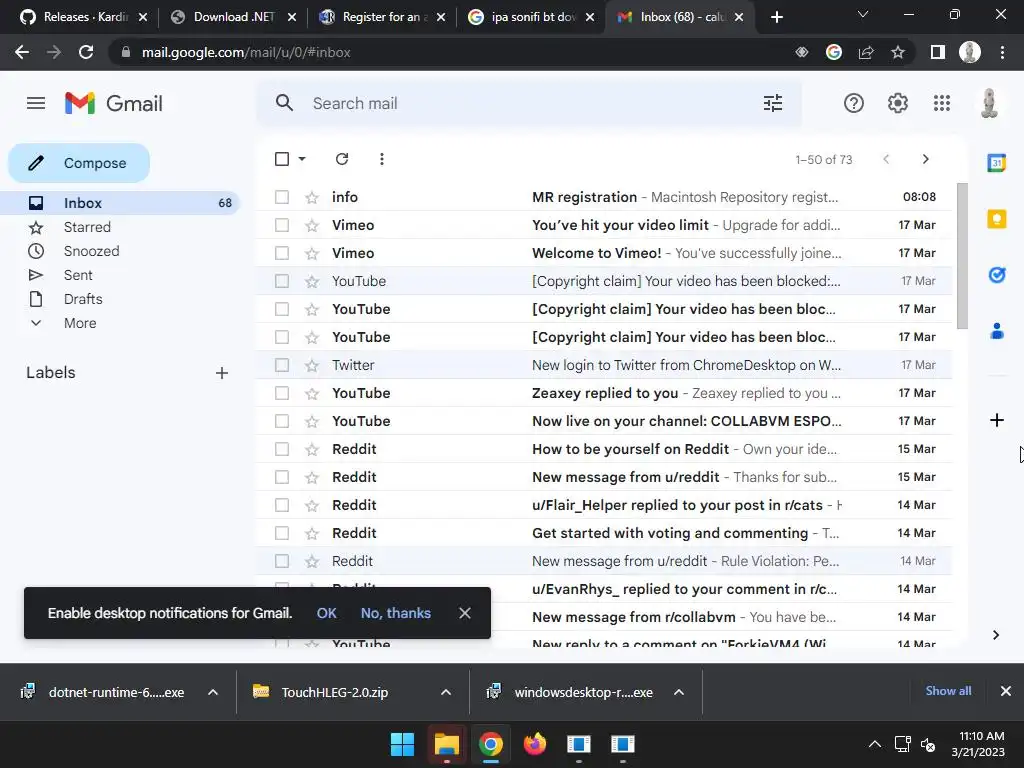The image size is (1024, 768).
Task: Open a new Chrome tab
Action: (776, 17)
